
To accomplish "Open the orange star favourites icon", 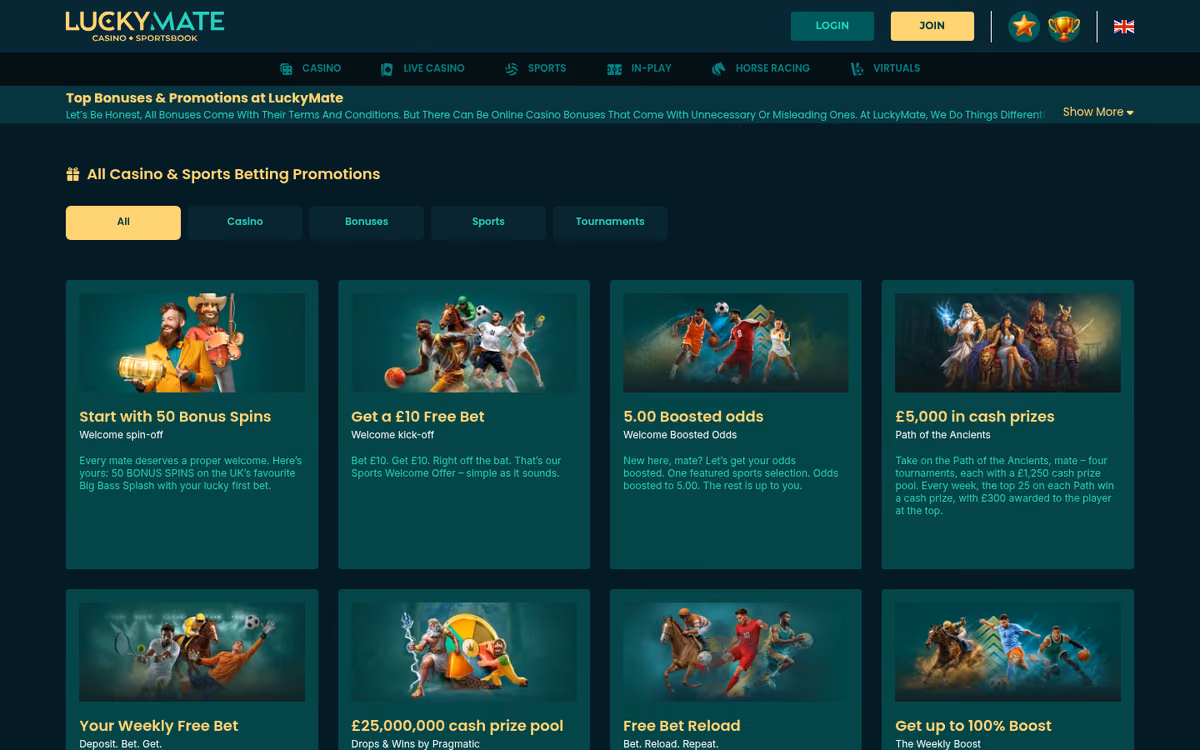I will click(1024, 27).
